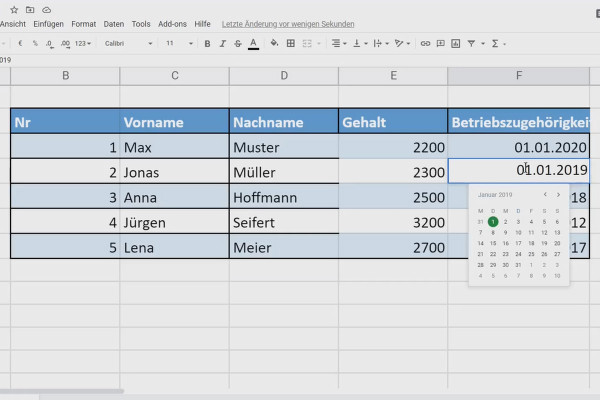Increase decimal places (.00 icon)

coord(65,44)
